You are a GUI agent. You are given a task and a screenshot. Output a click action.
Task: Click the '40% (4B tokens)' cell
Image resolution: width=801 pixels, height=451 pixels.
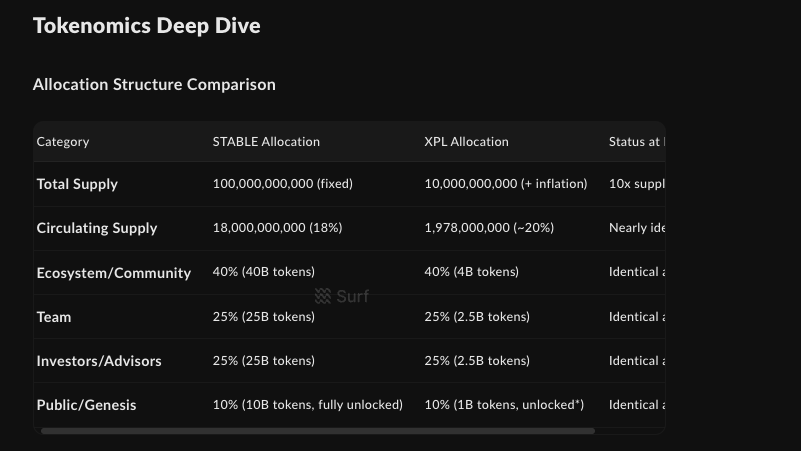pyautogui.click(x=472, y=272)
